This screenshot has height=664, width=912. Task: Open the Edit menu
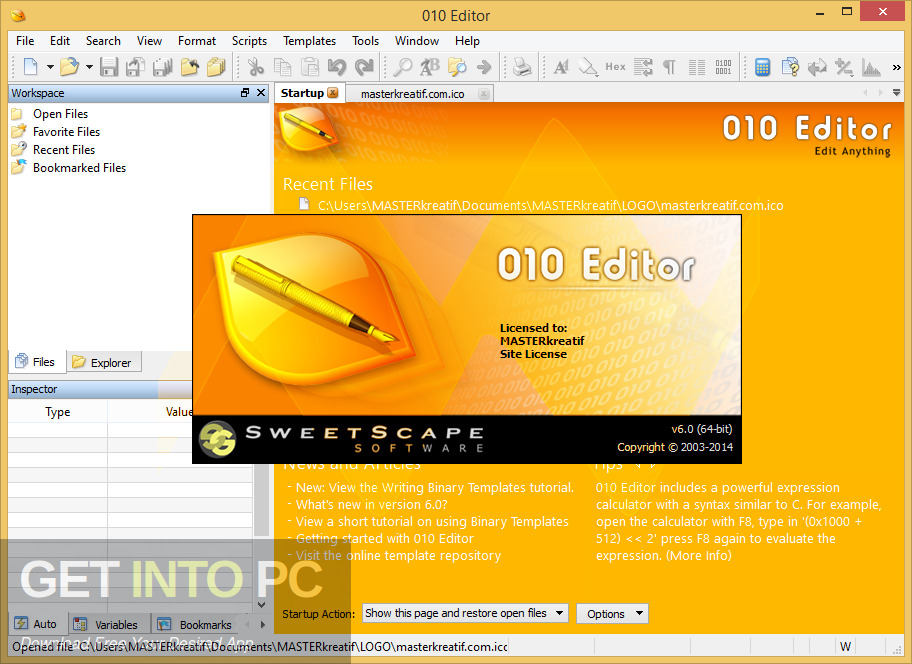pos(60,41)
